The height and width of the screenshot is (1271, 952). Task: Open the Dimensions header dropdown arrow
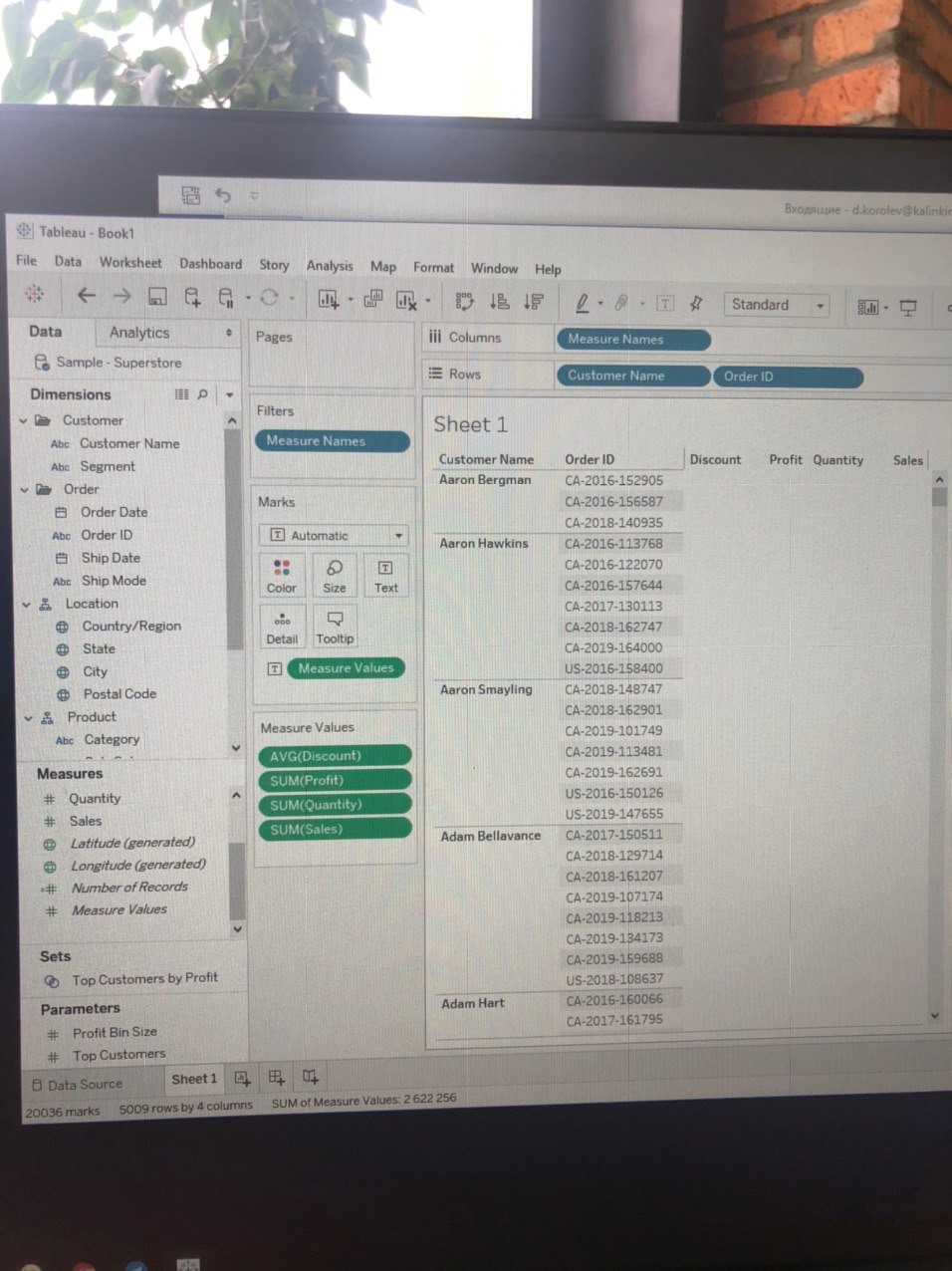click(x=229, y=395)
